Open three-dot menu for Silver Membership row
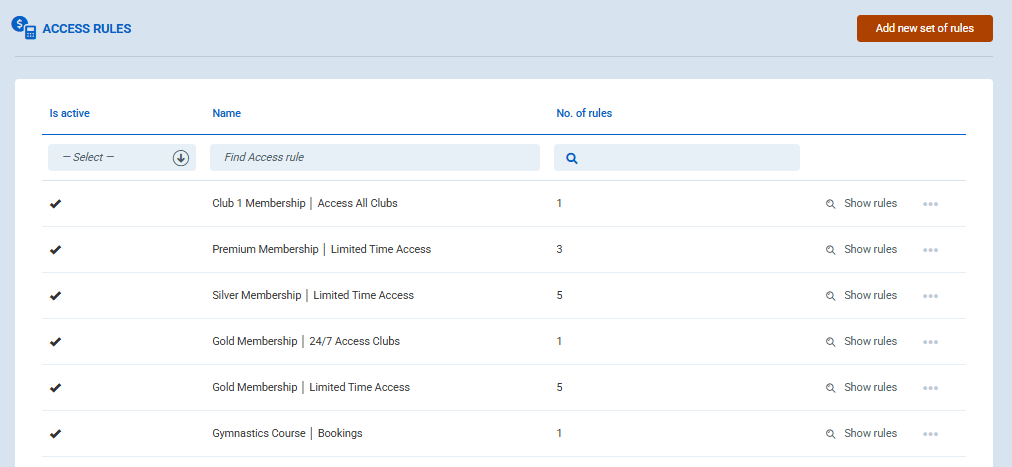 930,296
